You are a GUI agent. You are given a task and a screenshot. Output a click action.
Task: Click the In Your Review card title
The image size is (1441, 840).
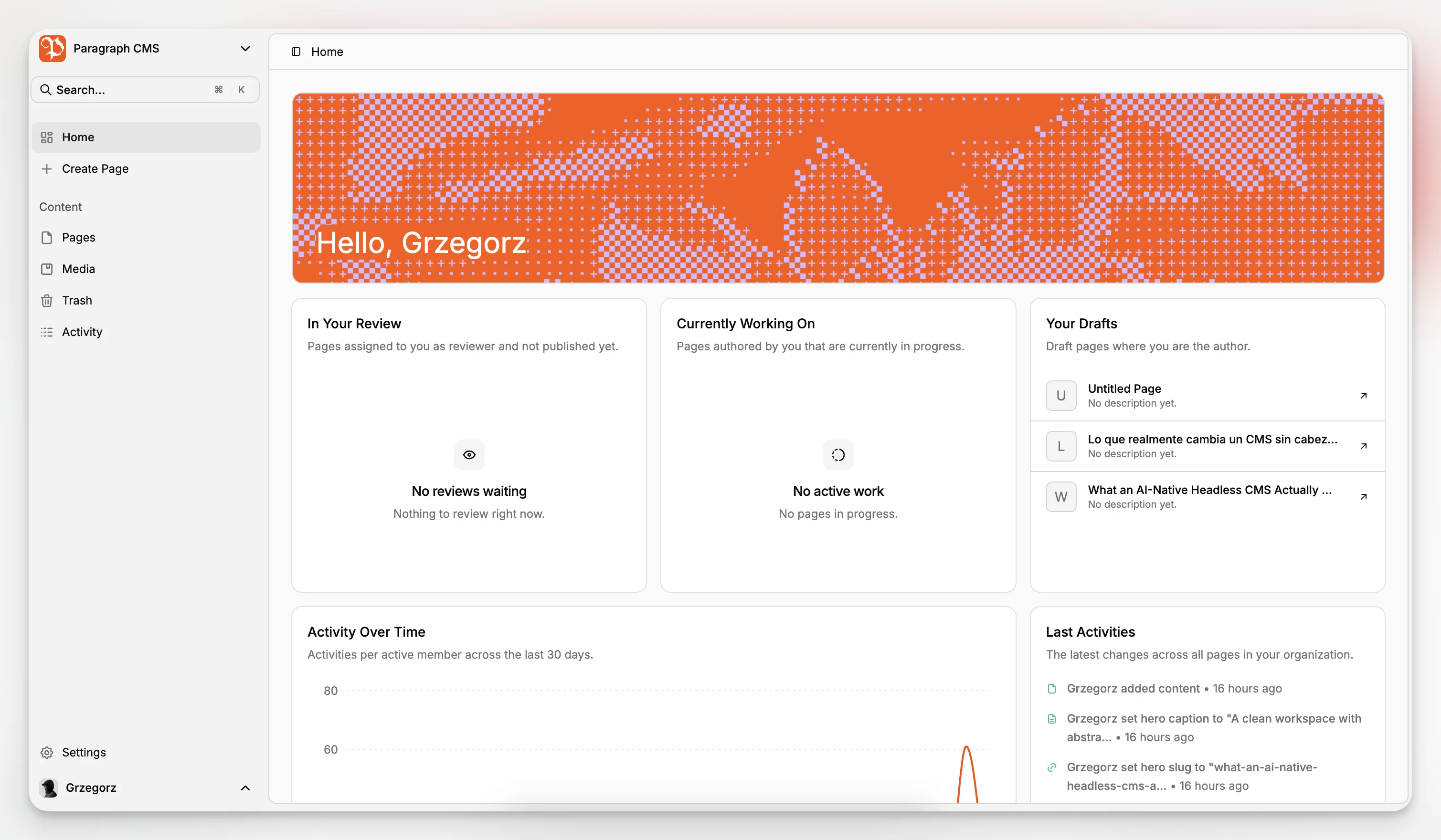coord(354,324)
